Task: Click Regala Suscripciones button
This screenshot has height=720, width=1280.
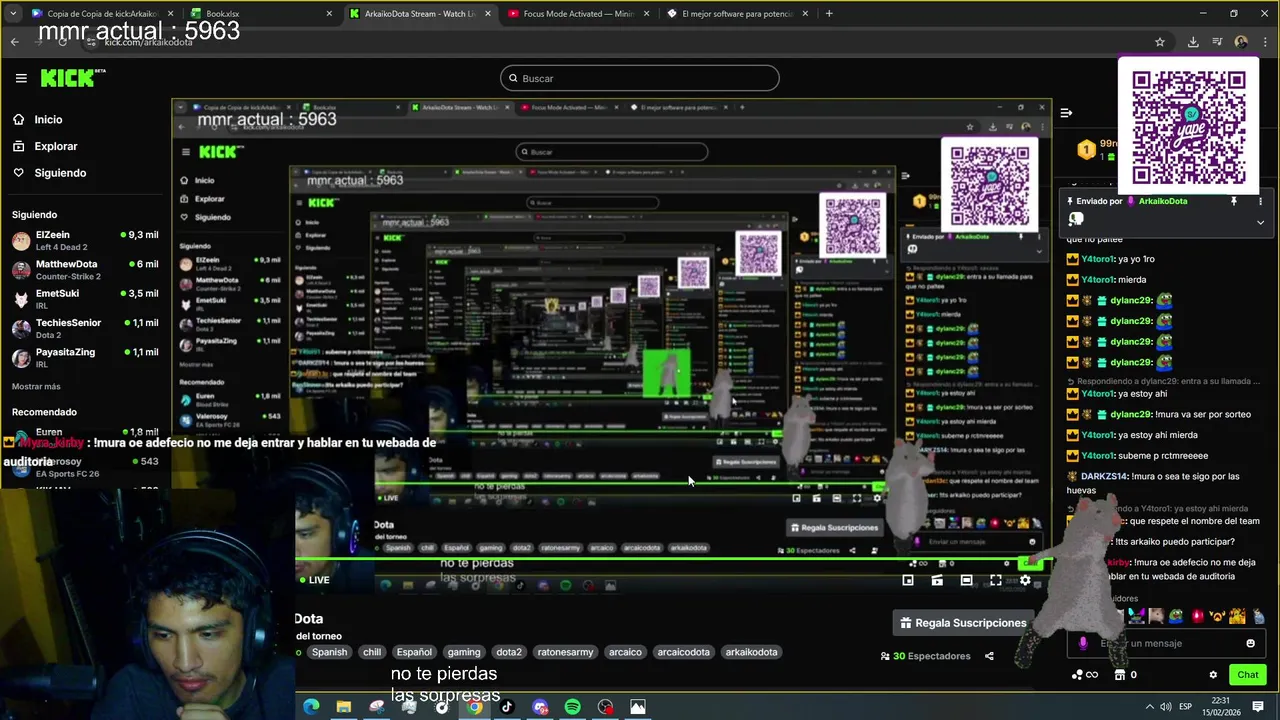Action: tap(963, 623)
